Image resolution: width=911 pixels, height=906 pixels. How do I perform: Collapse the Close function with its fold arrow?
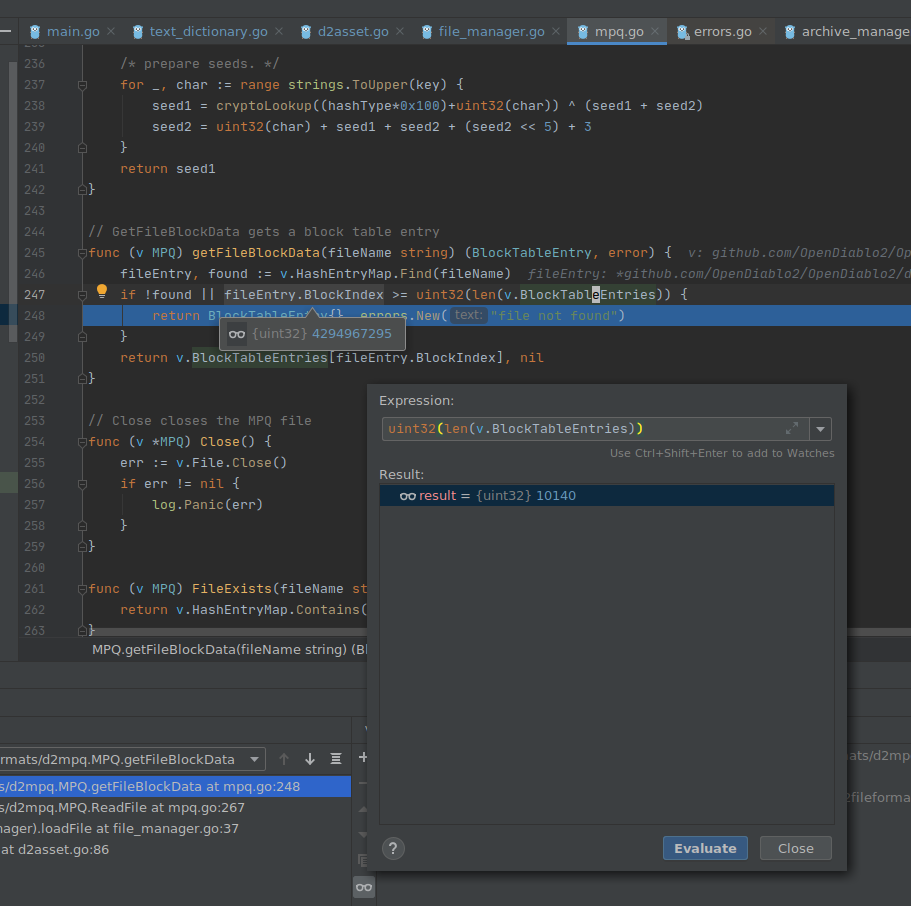82,440
